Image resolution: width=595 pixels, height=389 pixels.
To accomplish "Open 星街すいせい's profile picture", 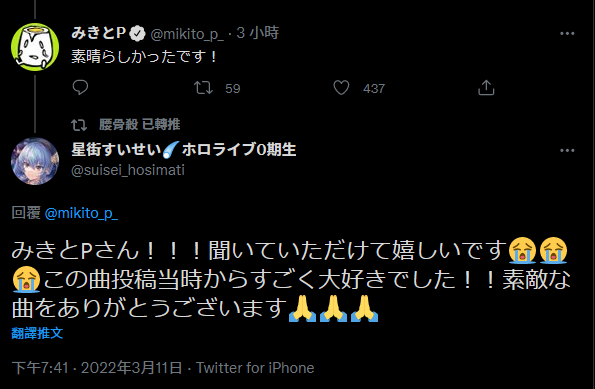I will (x=35, y=161).
